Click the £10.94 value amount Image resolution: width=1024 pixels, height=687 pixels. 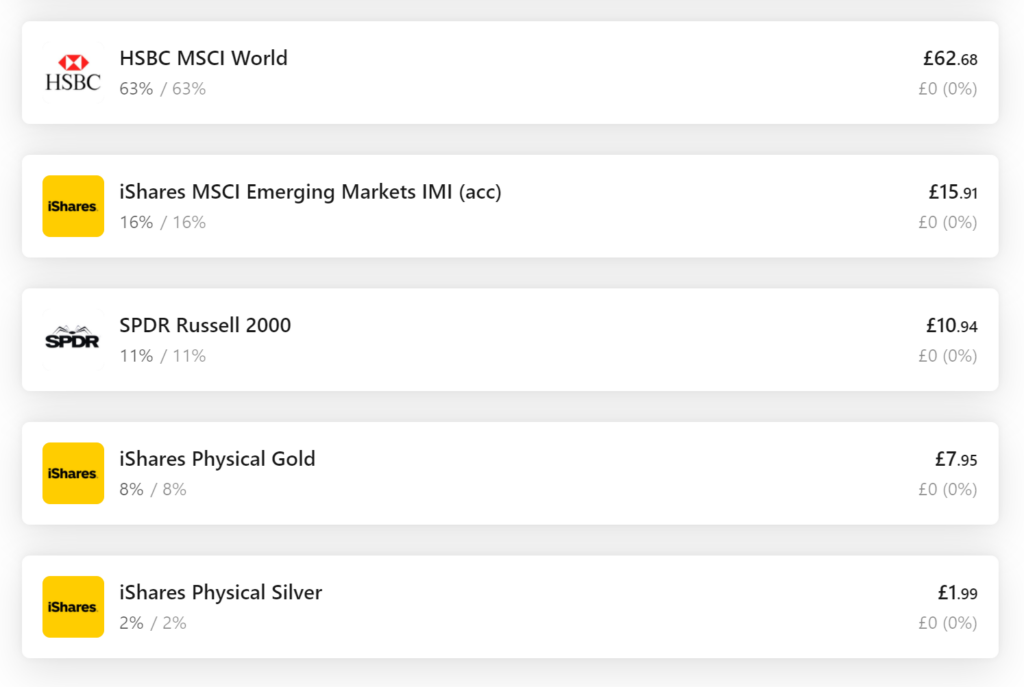point(952,325)
